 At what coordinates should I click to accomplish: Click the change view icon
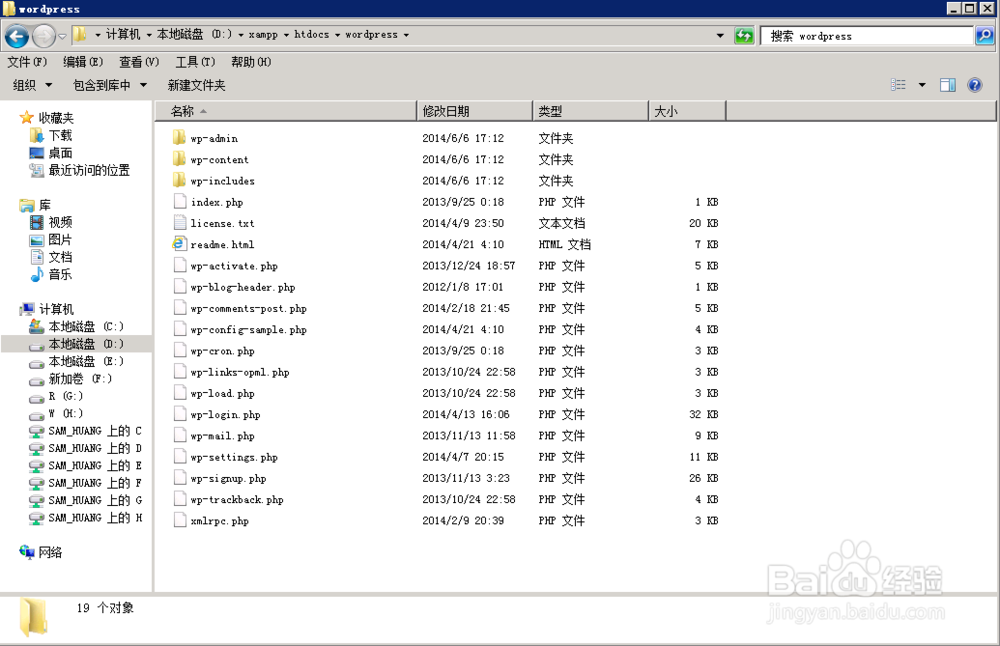(x=898, y=85)
